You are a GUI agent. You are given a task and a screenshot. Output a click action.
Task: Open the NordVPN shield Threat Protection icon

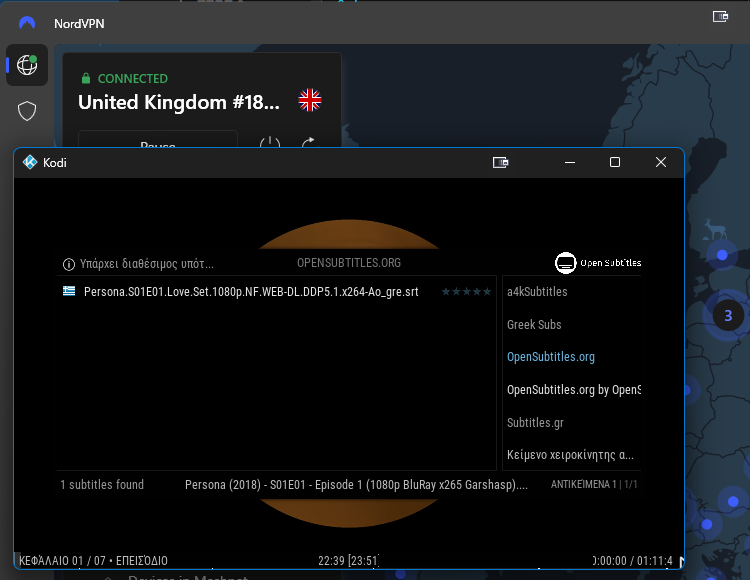[x=27, y=111]
